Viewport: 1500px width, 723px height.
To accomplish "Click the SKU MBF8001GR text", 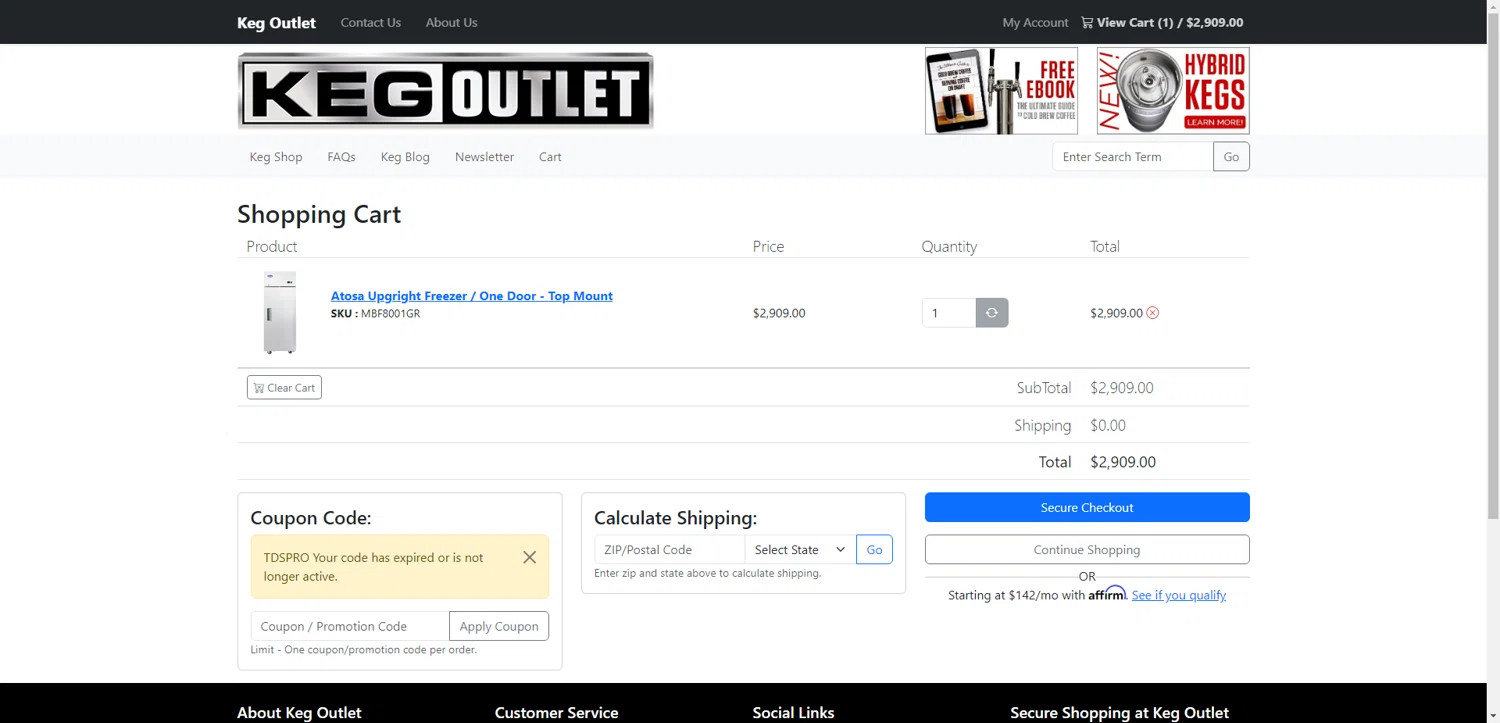I will click(375, 314).
